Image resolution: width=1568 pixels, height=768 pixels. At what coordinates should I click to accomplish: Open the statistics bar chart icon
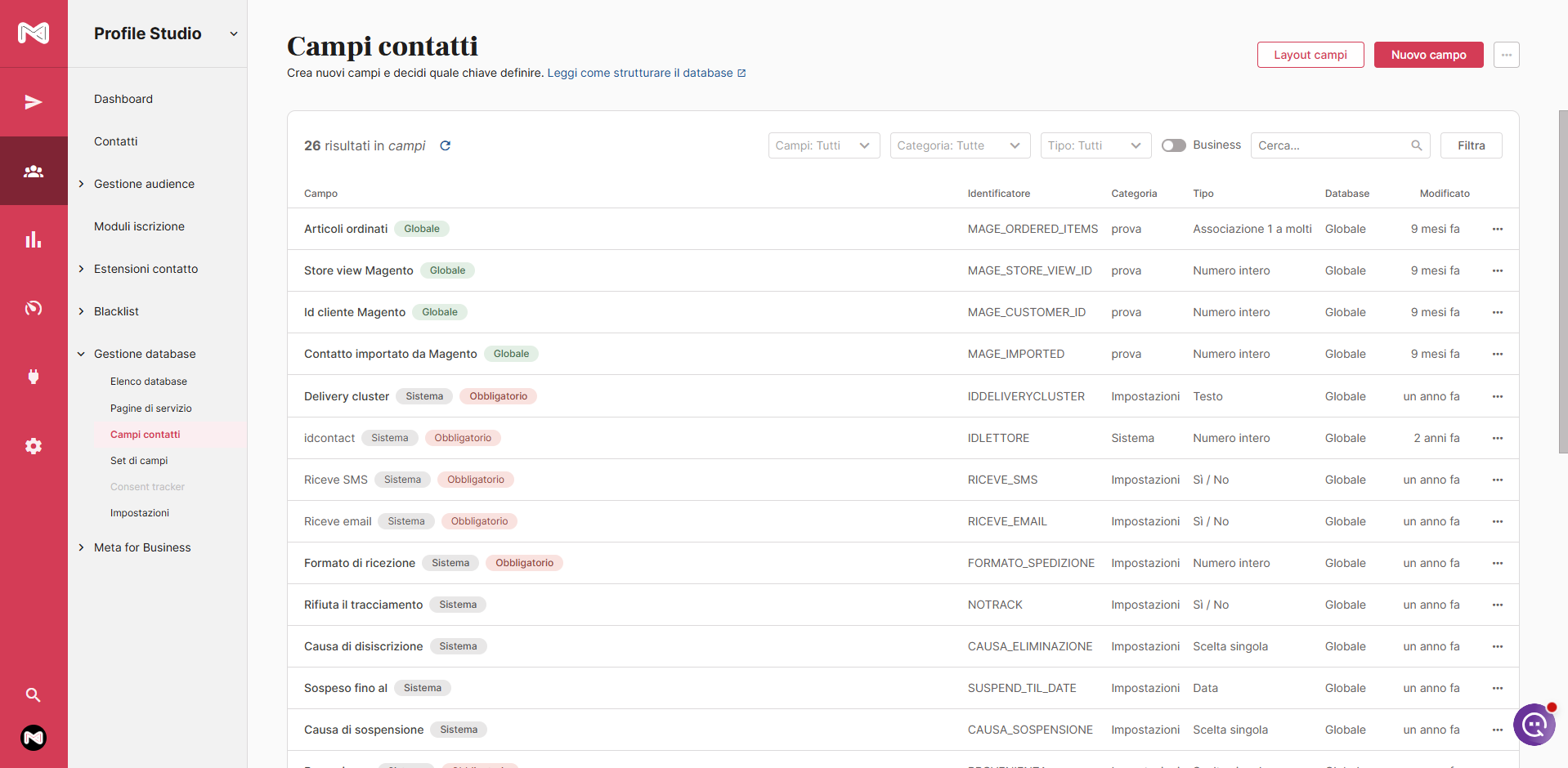coord(34,239)
